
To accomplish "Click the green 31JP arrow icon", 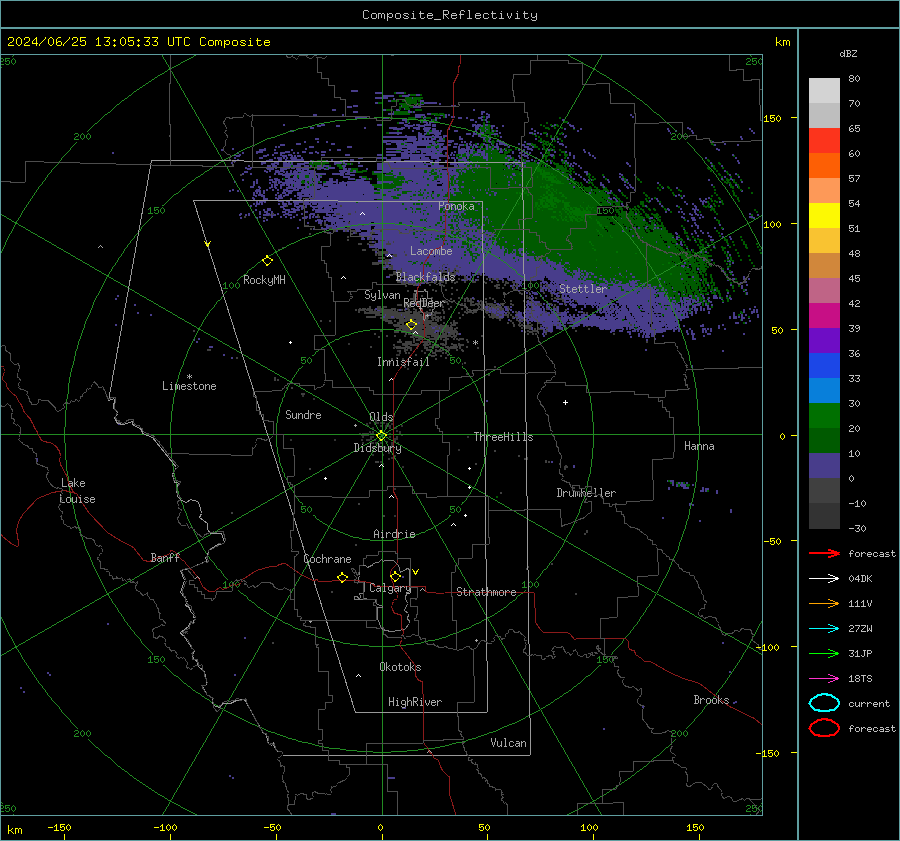I will tap(824, 653).
